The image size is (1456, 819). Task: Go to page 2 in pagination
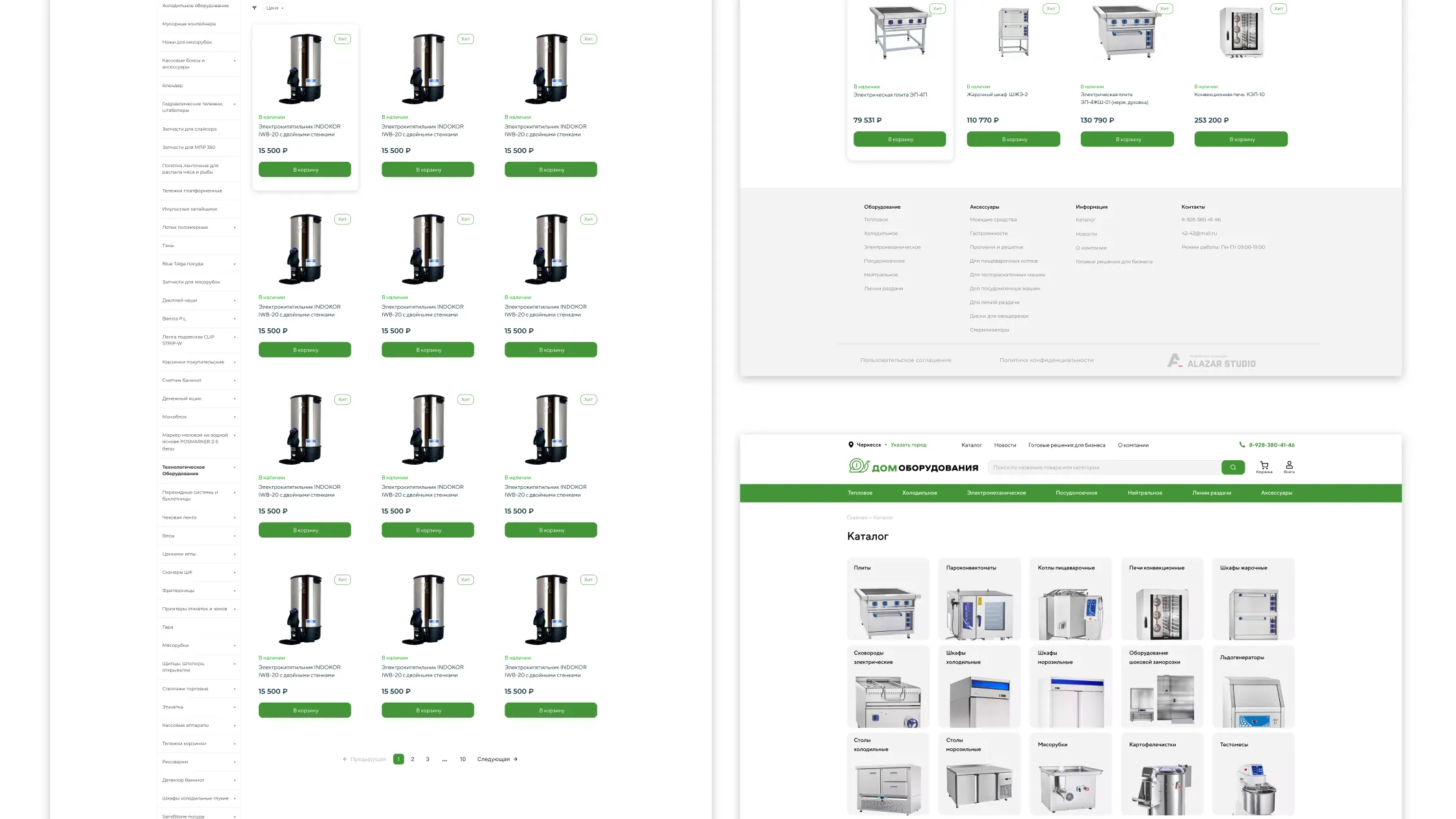pos(413,759)
